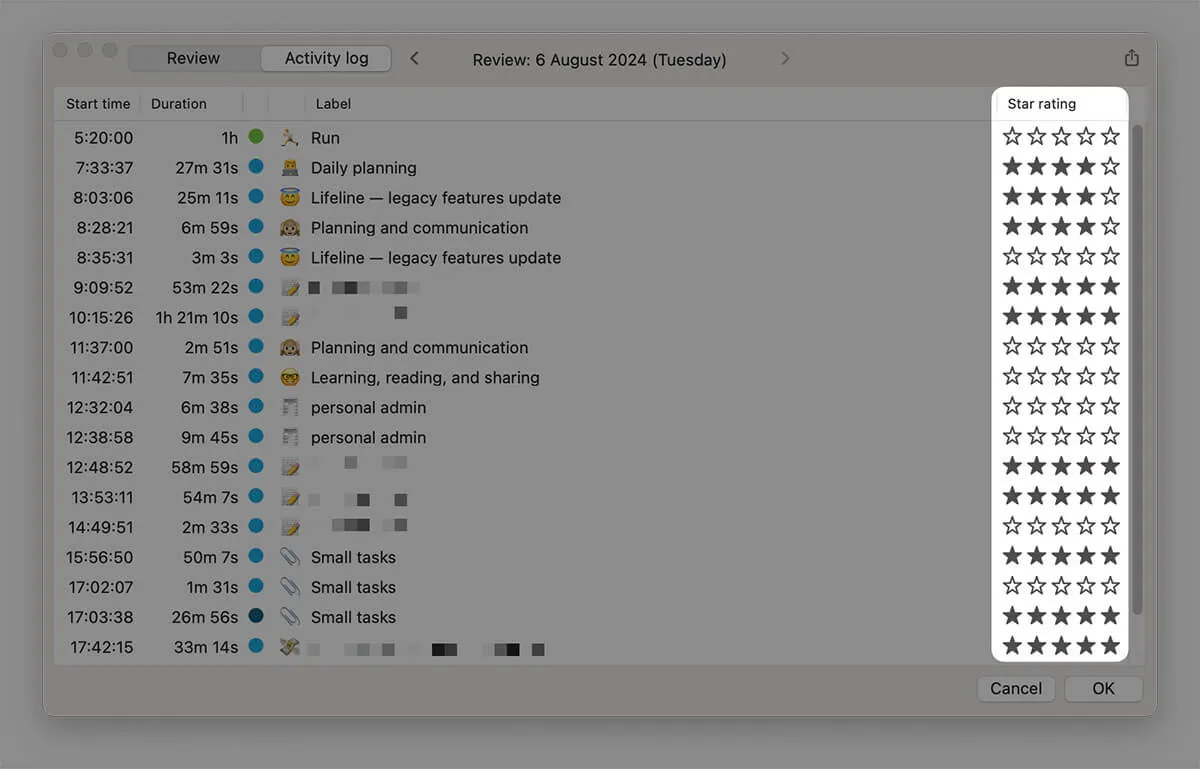1200x769 pixels.
Task: Click the vertical scrollbar of the activity list
Action: 1136,370
